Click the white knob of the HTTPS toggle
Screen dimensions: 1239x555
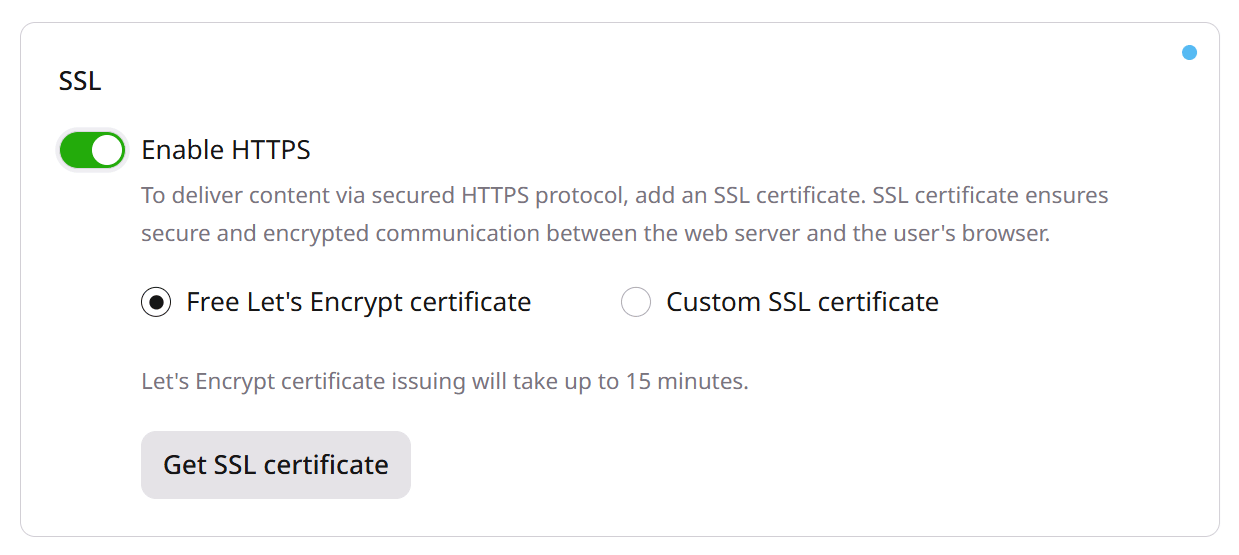pyautogui.click(x=107, y=150)
